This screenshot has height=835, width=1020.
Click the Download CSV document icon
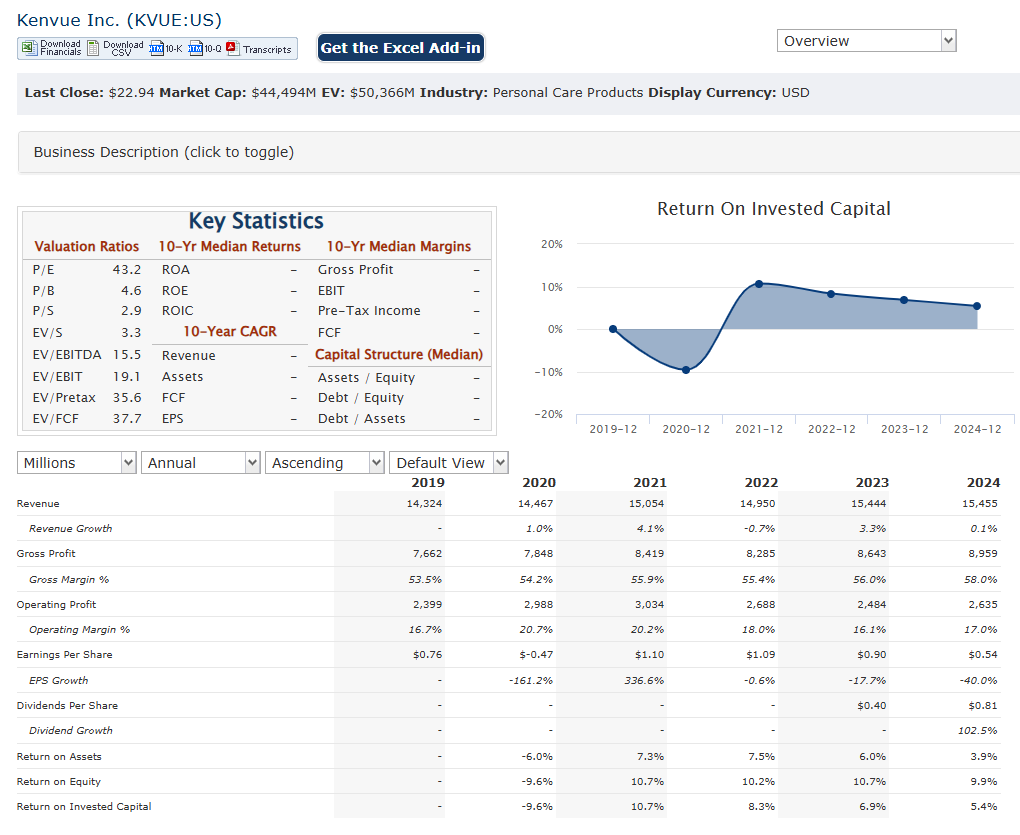[93, 48]
